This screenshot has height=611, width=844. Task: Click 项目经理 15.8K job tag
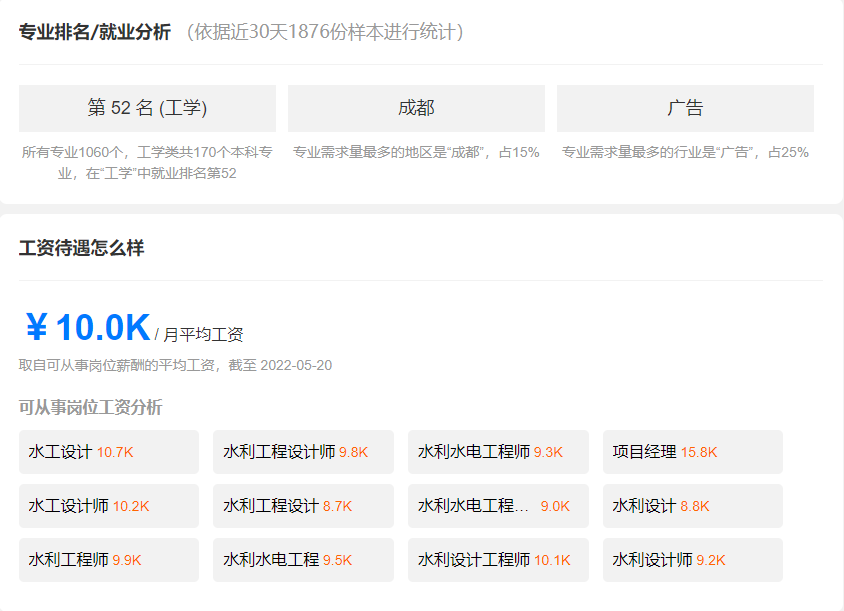click(x=693, y=452)
